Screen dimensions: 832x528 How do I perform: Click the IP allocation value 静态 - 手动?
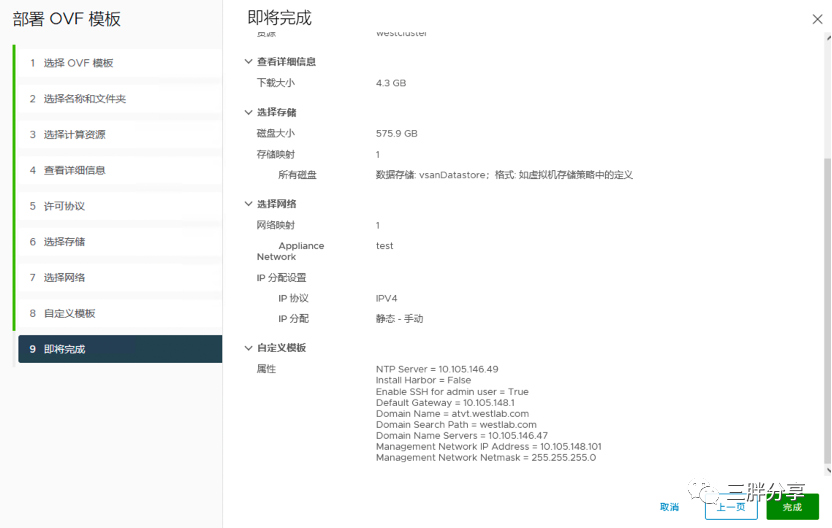pos(399,319)
